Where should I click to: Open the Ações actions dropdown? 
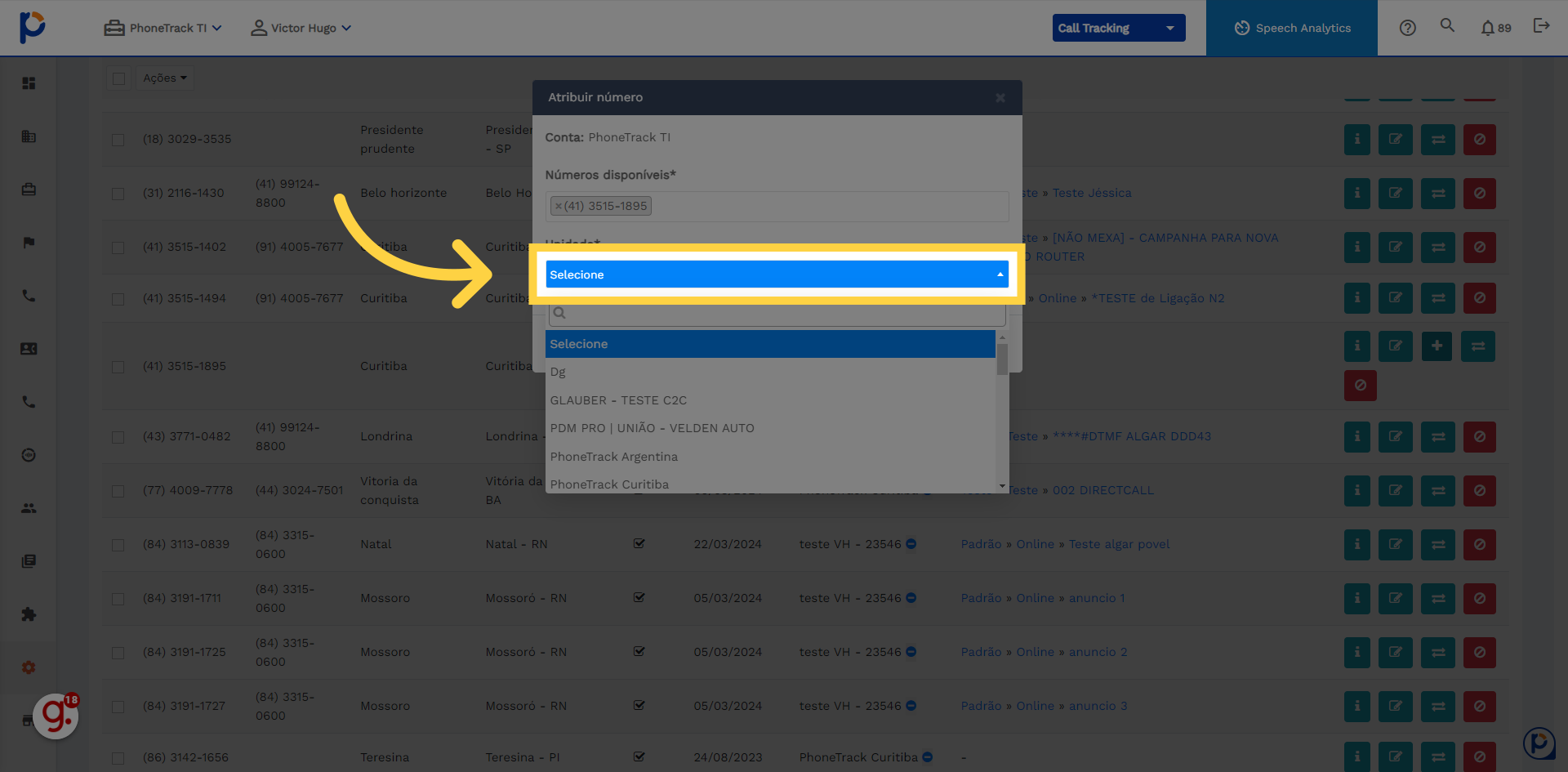click(165, 78)
